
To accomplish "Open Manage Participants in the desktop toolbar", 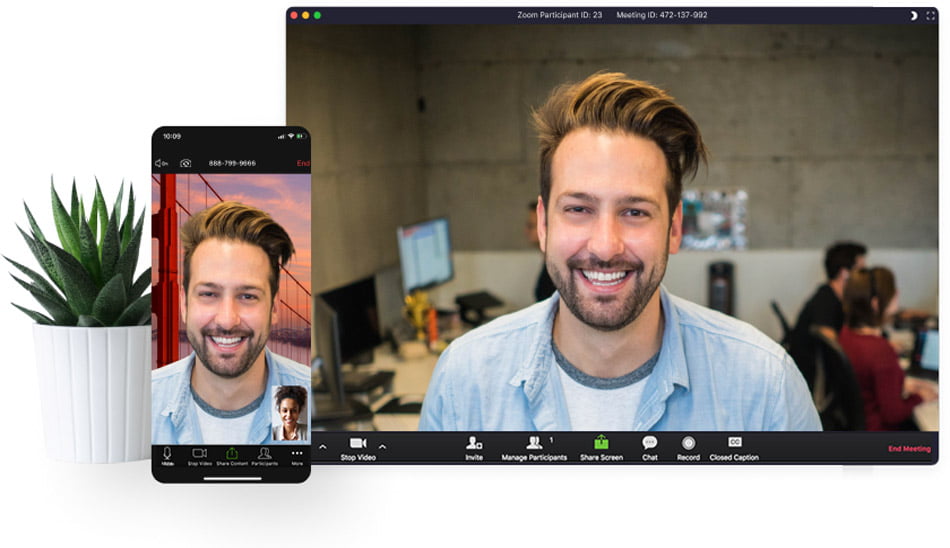I will tap(534, 449).
